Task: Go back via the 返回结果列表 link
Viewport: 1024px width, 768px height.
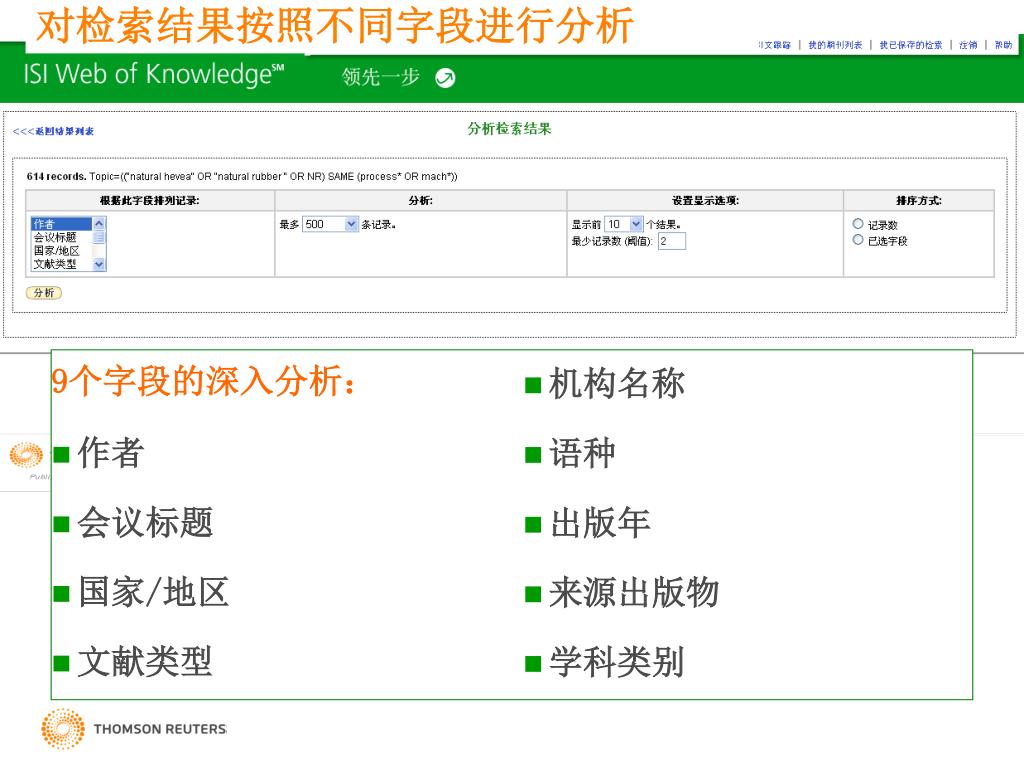Action: pyautogui.click(x=54, y=131)
